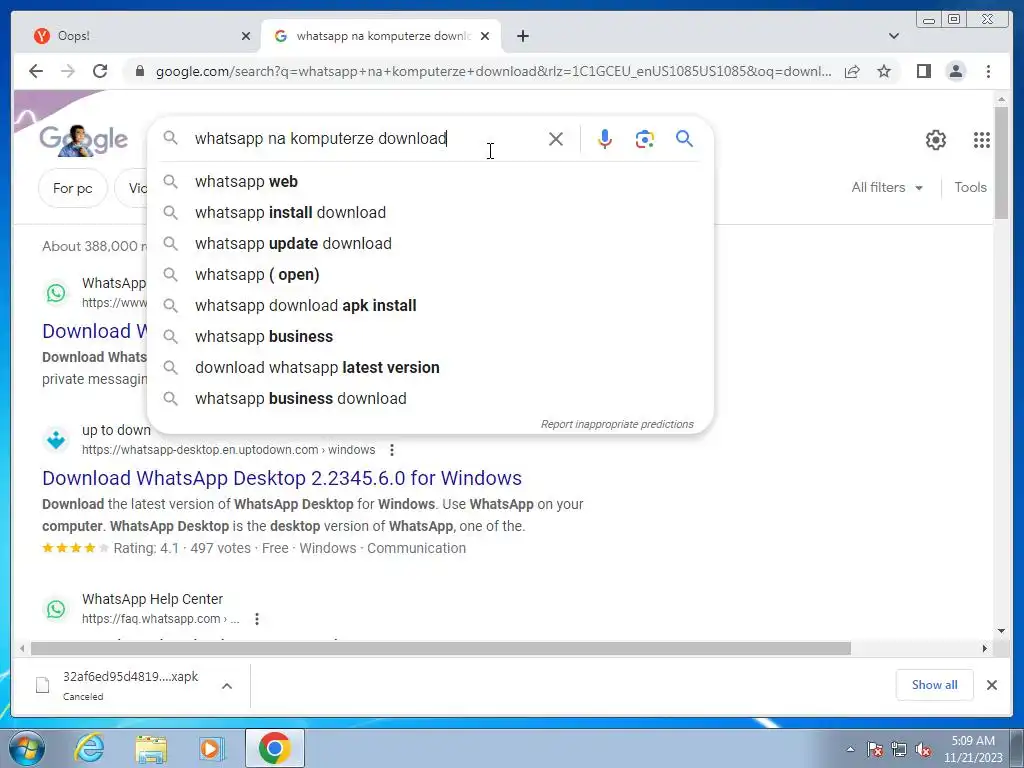The width and height of the screenshot is (1024, 768).
Task: Click Show all downloads button
Action: [x=935, y=685]
